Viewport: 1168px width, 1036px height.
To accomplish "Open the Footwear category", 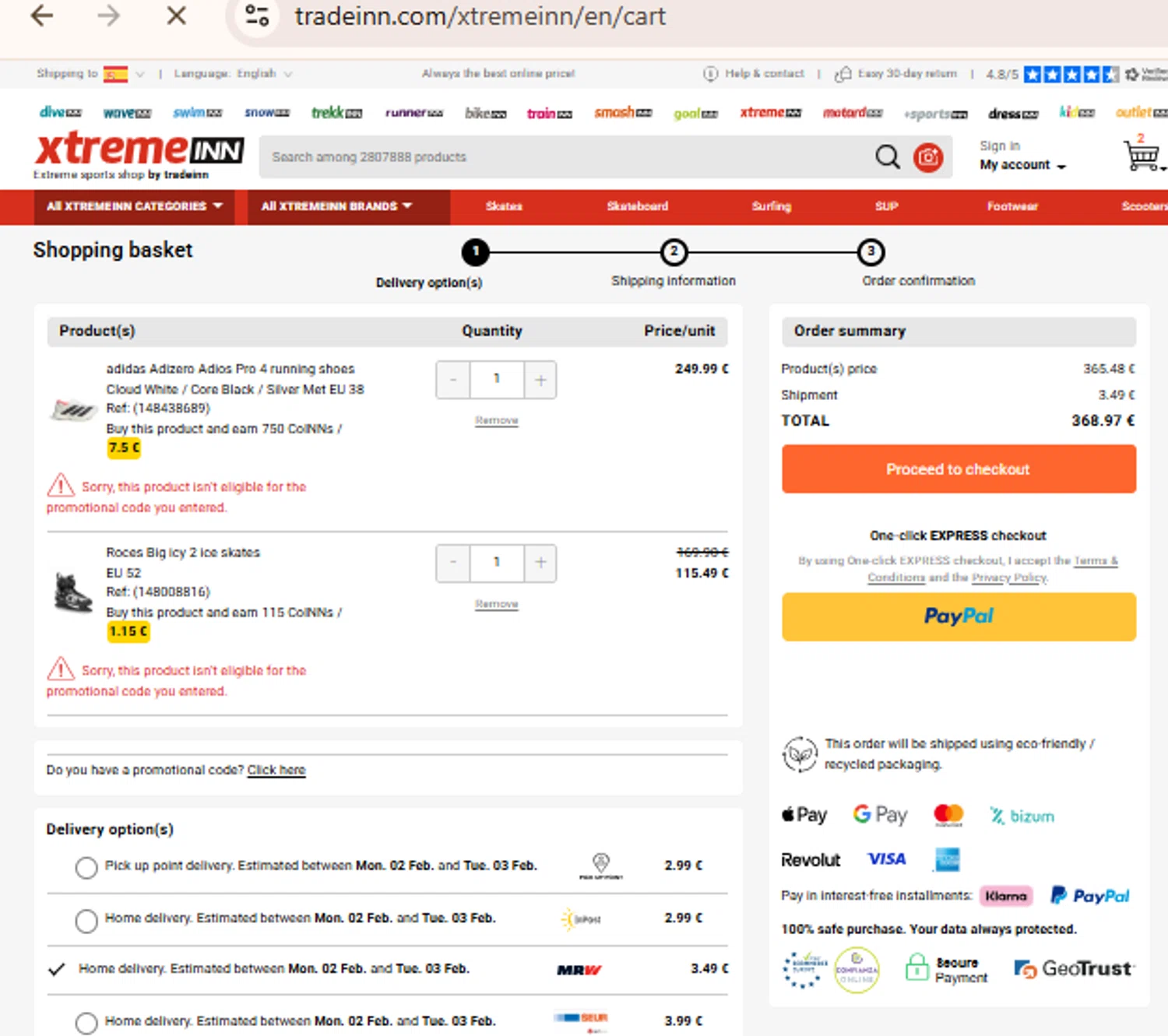I will click(x=1012, y=206).
